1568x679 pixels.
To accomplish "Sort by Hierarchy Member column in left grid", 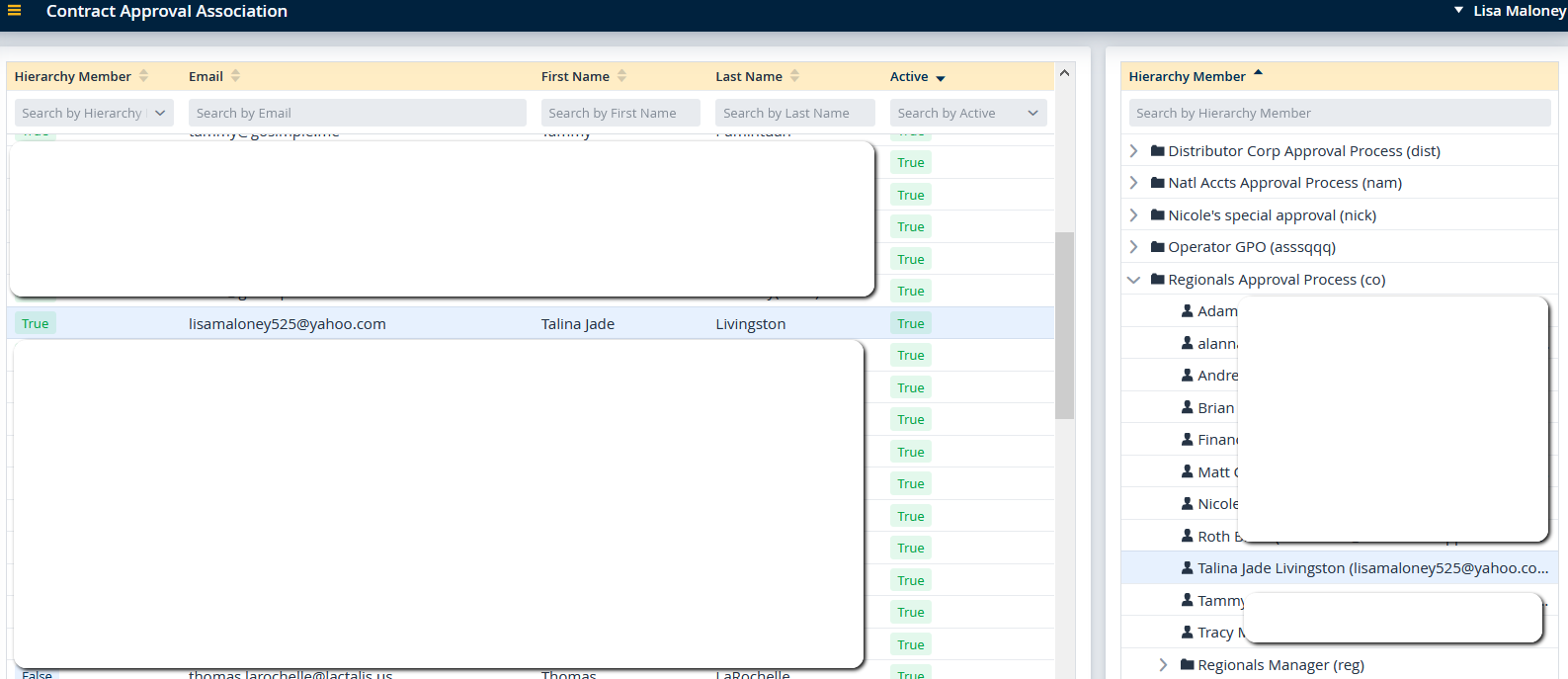I will point(144,76).
